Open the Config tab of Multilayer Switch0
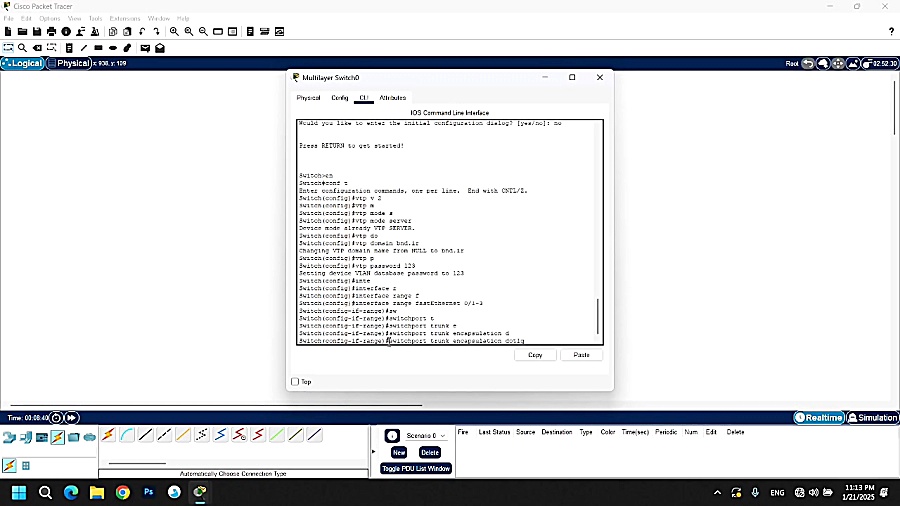Image resolution: width=900 pixels, height=506 pixels. pyautogui.click(x=340, y=98)
